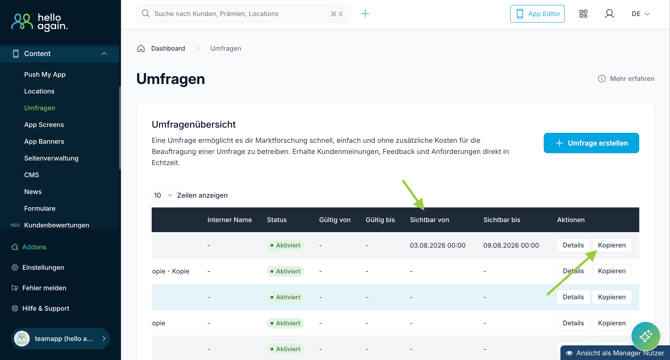
Task: Open Seitenverwaltung in sidebar
Action: [51, 158]
